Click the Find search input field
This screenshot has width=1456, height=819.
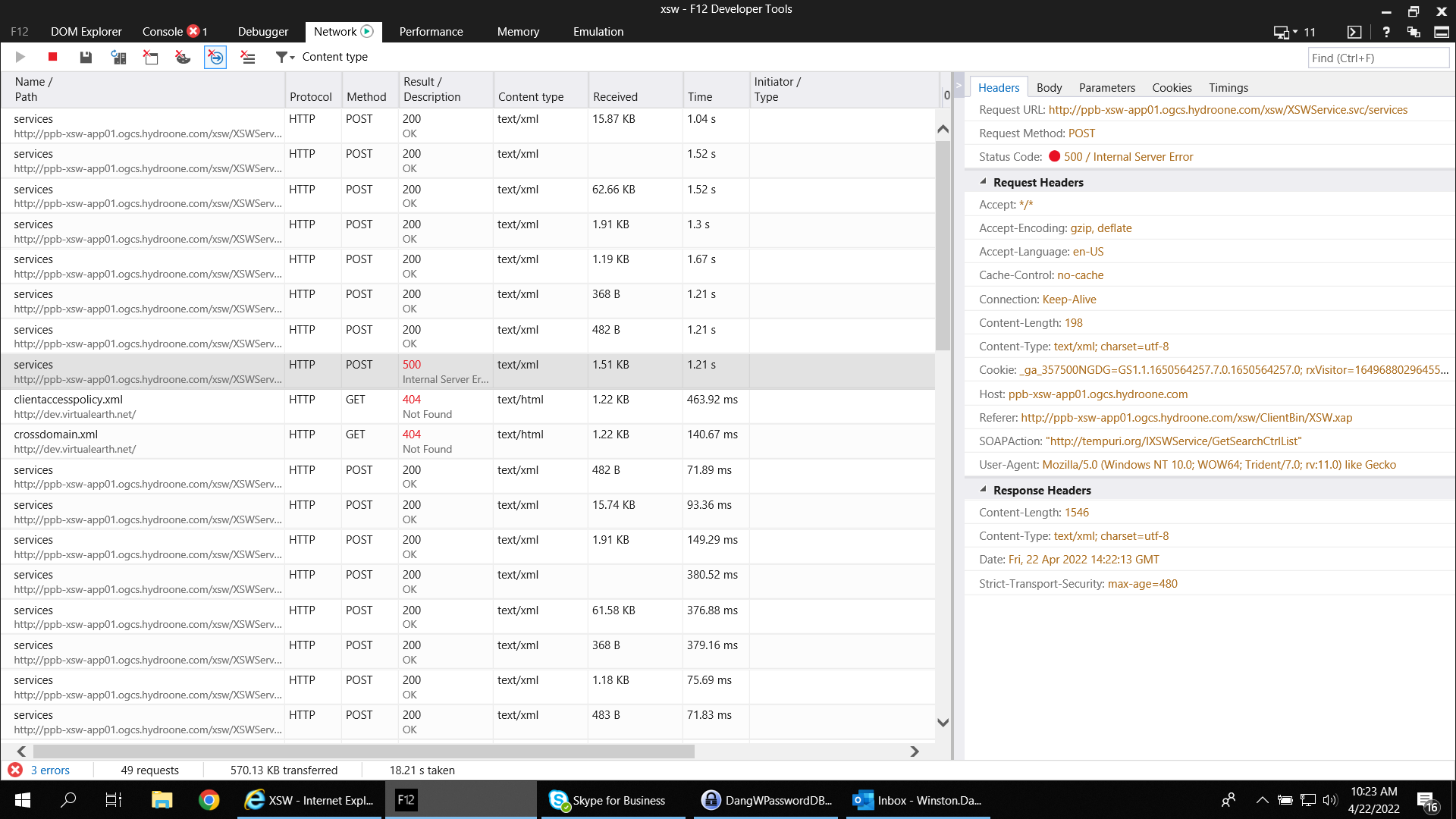coord(1377,58)
